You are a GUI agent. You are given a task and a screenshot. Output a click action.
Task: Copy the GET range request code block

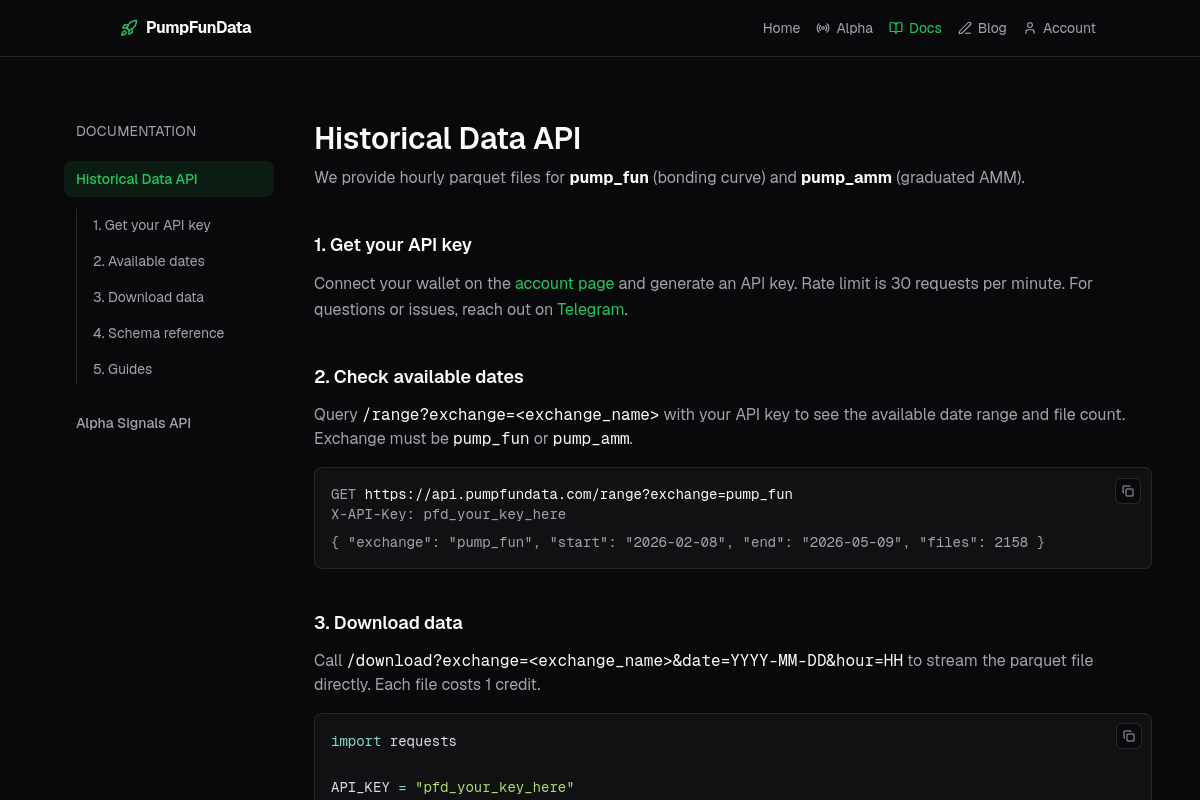(x=1128, y=491)
